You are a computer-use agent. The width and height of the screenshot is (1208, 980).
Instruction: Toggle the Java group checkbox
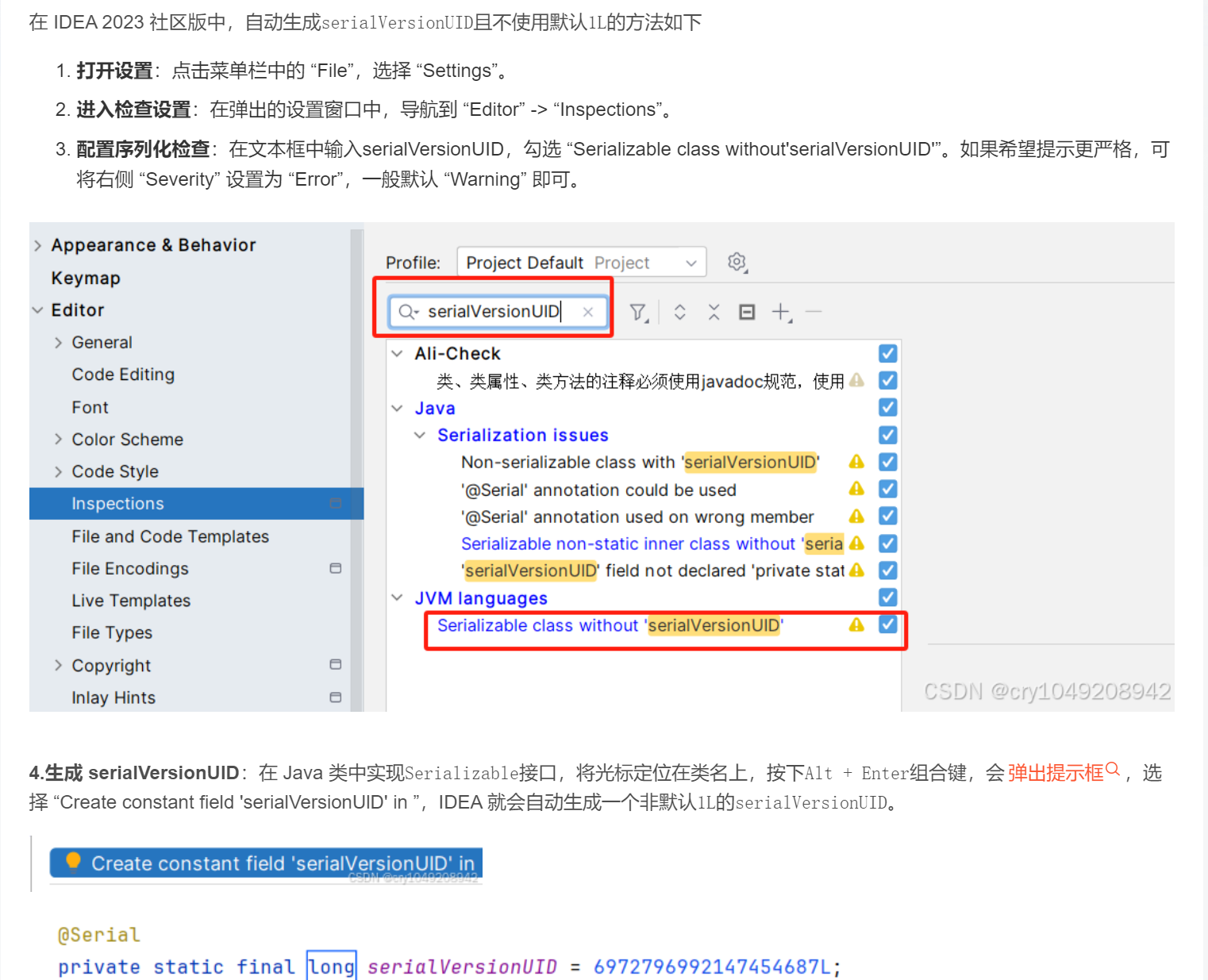pyautogui.click(x=888, y=407)
